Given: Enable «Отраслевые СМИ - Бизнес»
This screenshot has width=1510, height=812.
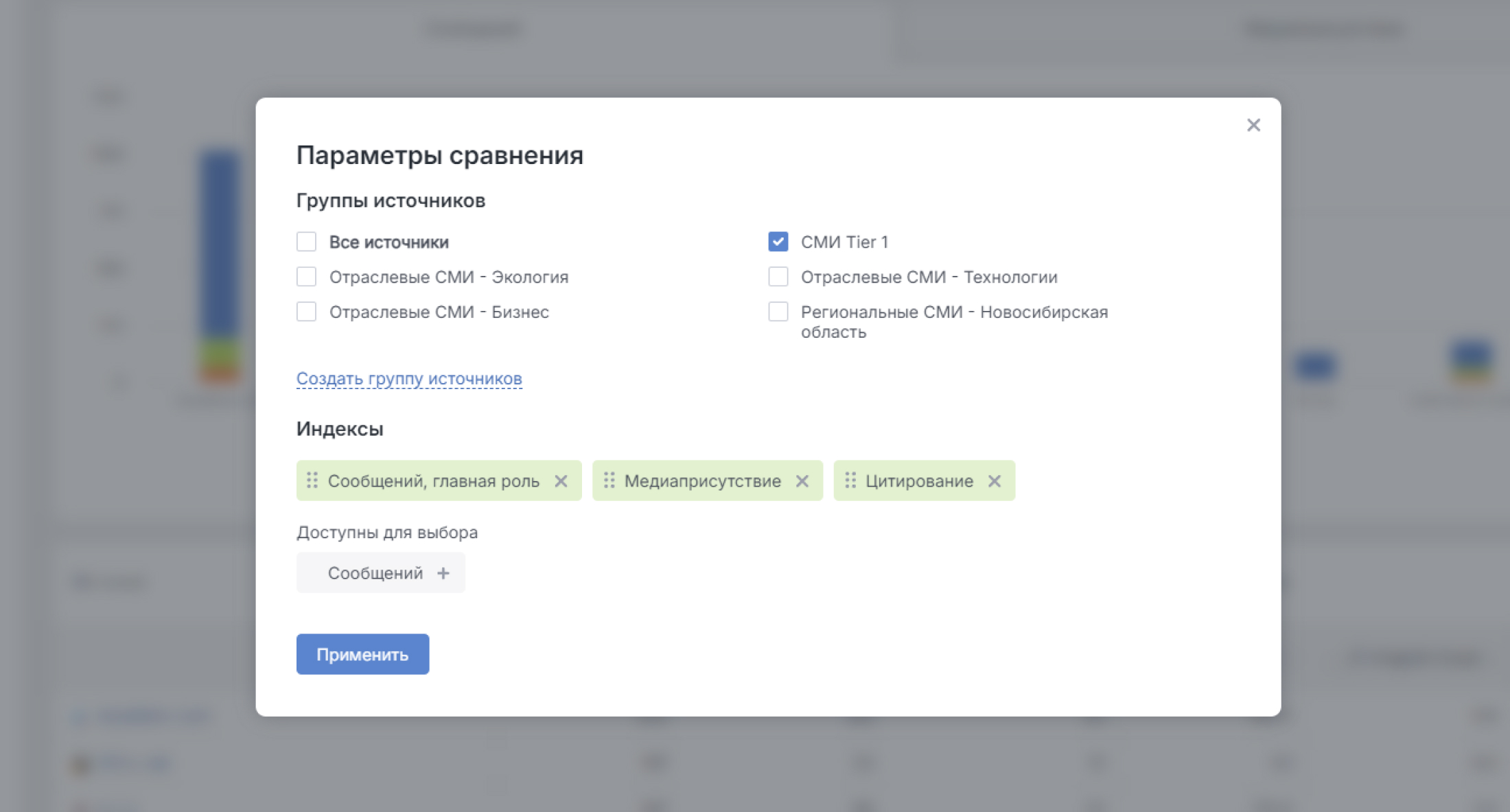Looking at the screenshot, I should pyautogui.click(x=306, y=312).
